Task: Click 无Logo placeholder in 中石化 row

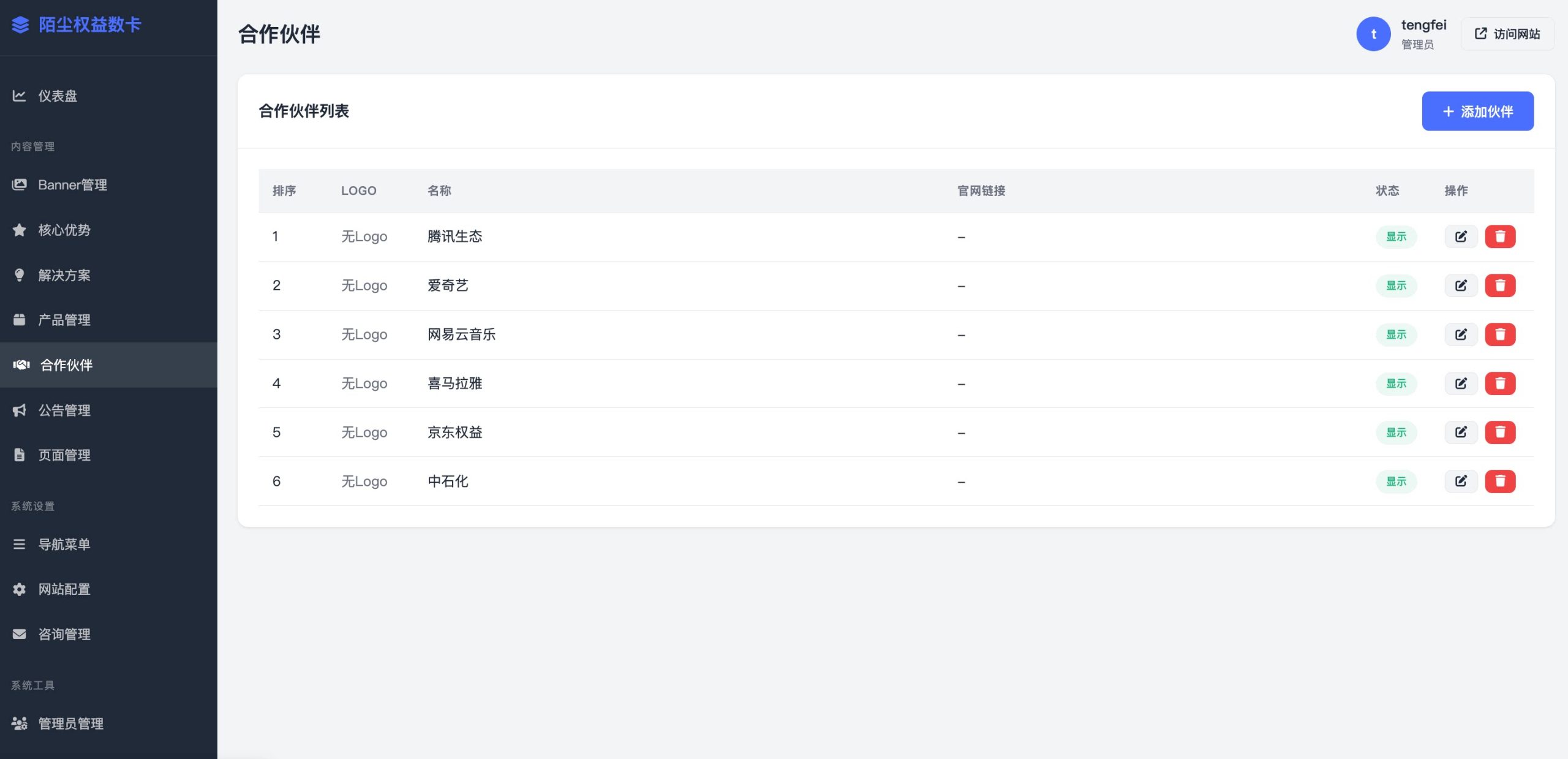Action: [364, 481]
